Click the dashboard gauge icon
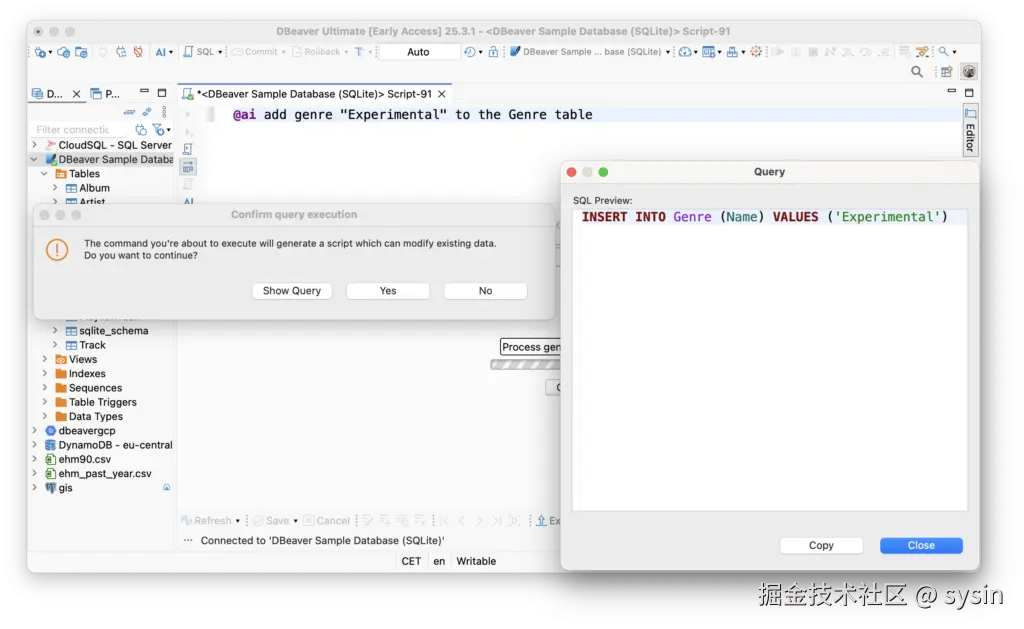This screenshot has height=629, width=1024. [x=684, y=52]
